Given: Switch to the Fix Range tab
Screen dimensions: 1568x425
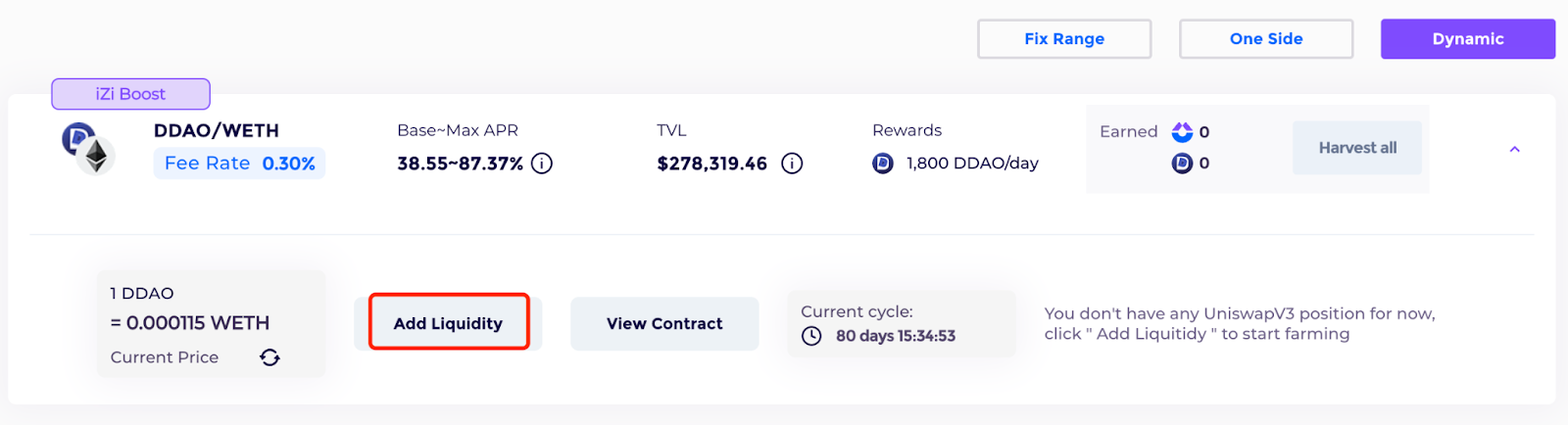Looking at the screenshot, I should pyautogui.click(x=1064, y=39).
